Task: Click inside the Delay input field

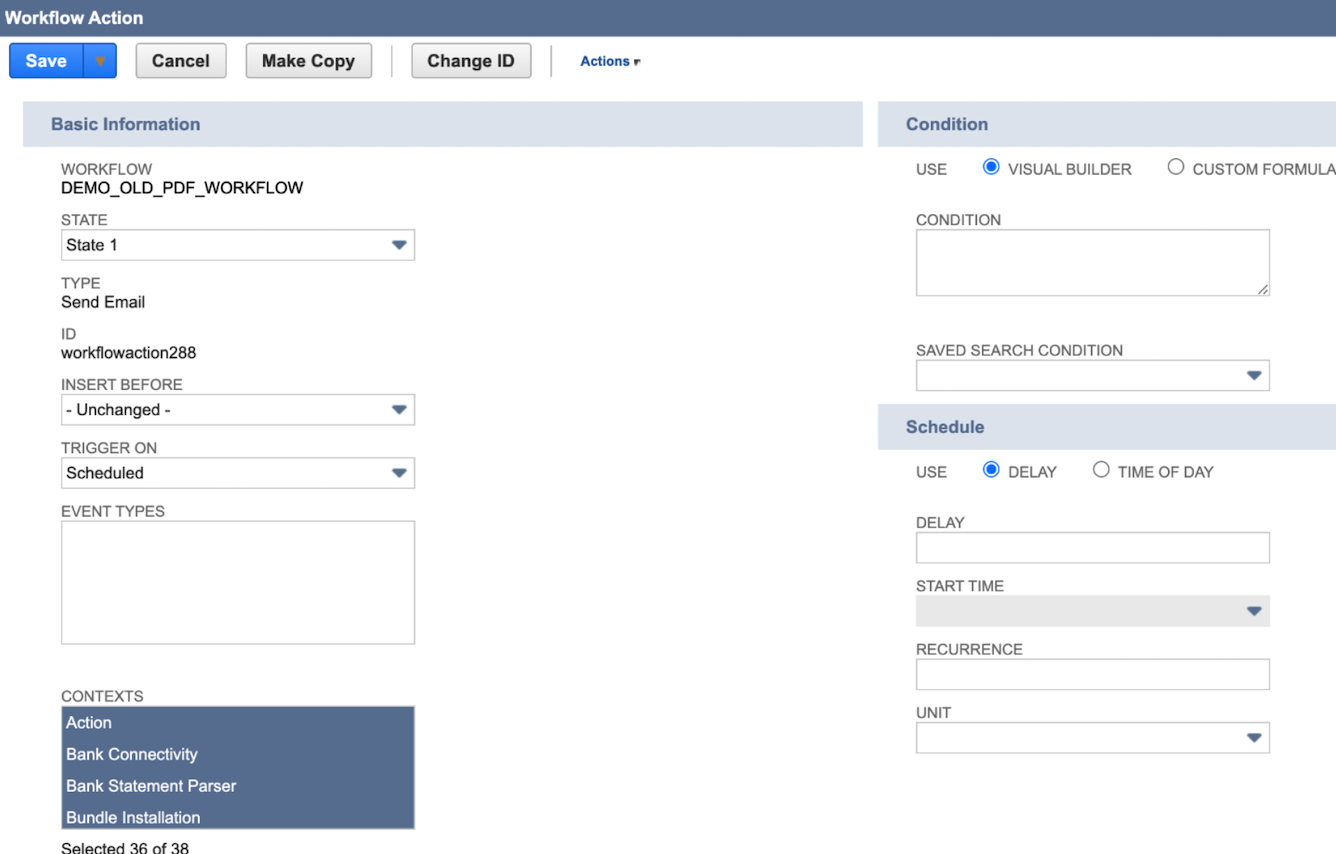Action: (1092, 547)
